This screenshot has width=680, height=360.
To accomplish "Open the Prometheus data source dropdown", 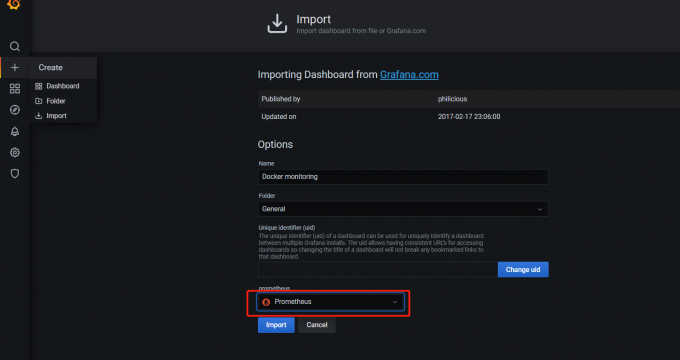I will click(330, 302).
